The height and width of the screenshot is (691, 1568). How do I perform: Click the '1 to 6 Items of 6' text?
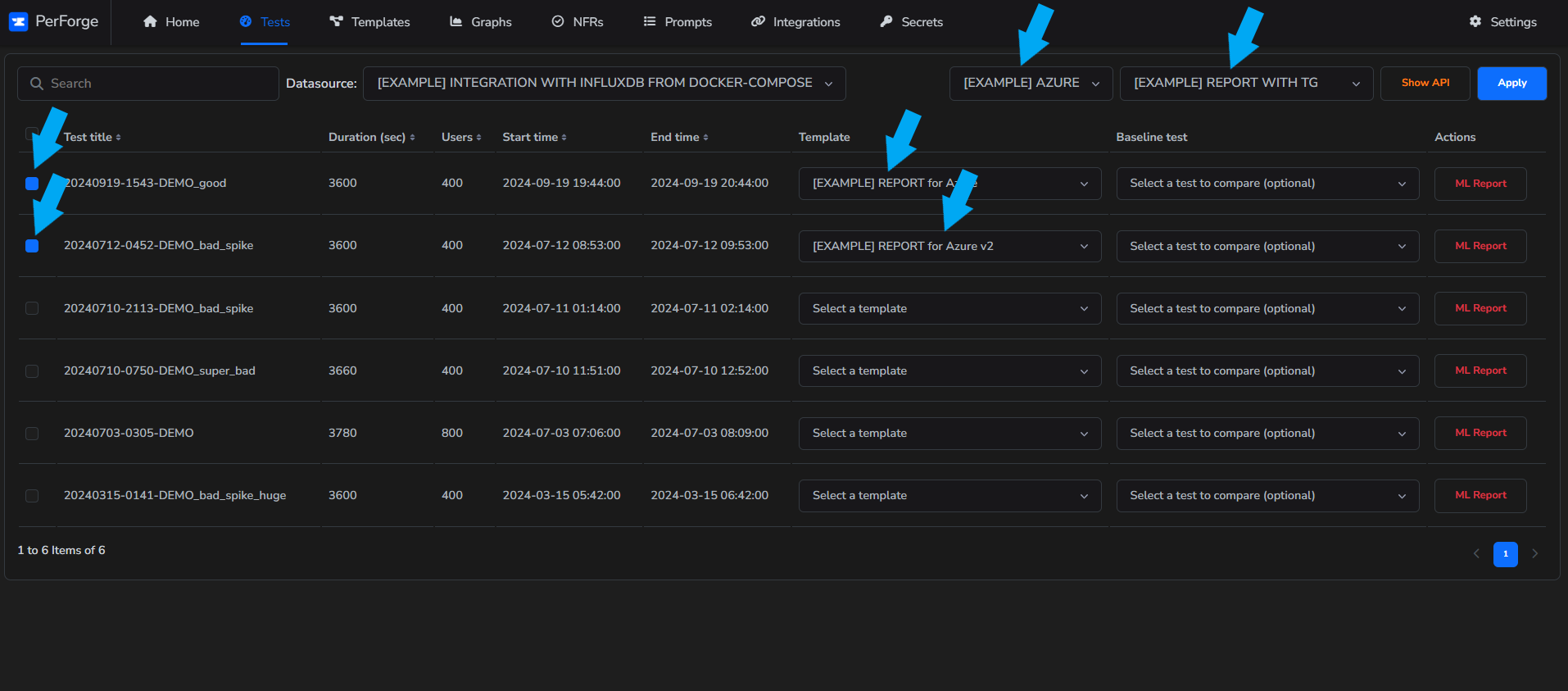(61, 550)
